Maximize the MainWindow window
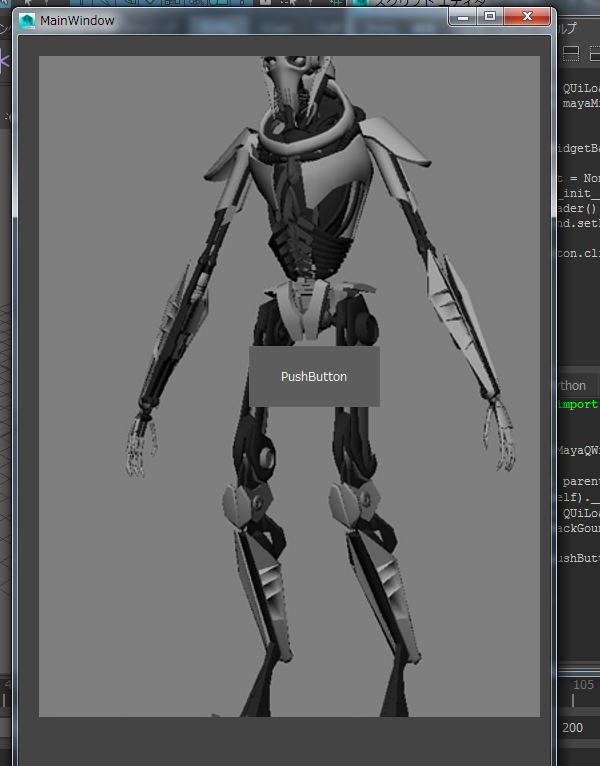600x766 pixels. [x=490, y=17]
